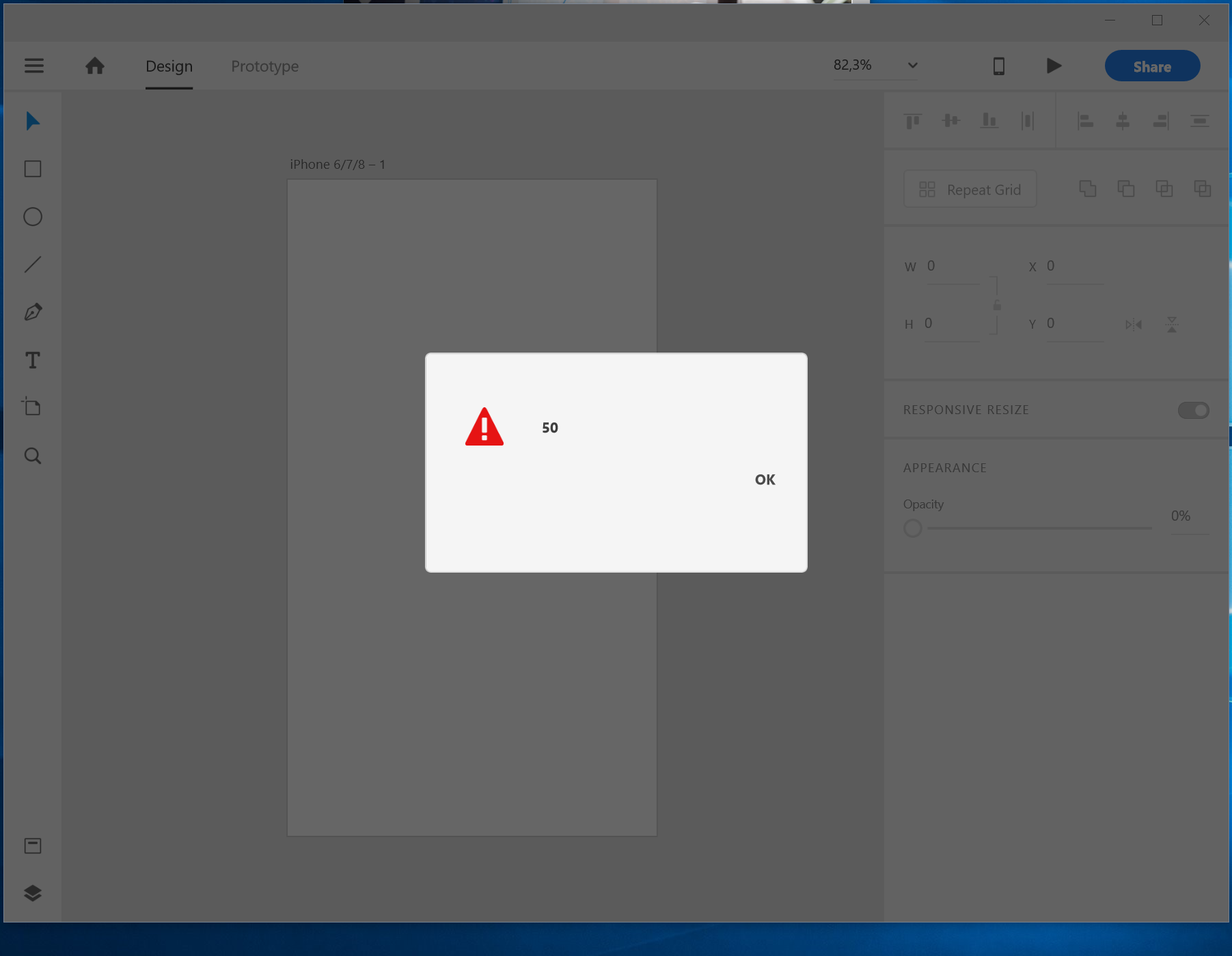The width and height of the screenshot is (1232, 956).
Task: Enable the flip vertically option
Action: pyautogui.click(x=1172, y=325)
